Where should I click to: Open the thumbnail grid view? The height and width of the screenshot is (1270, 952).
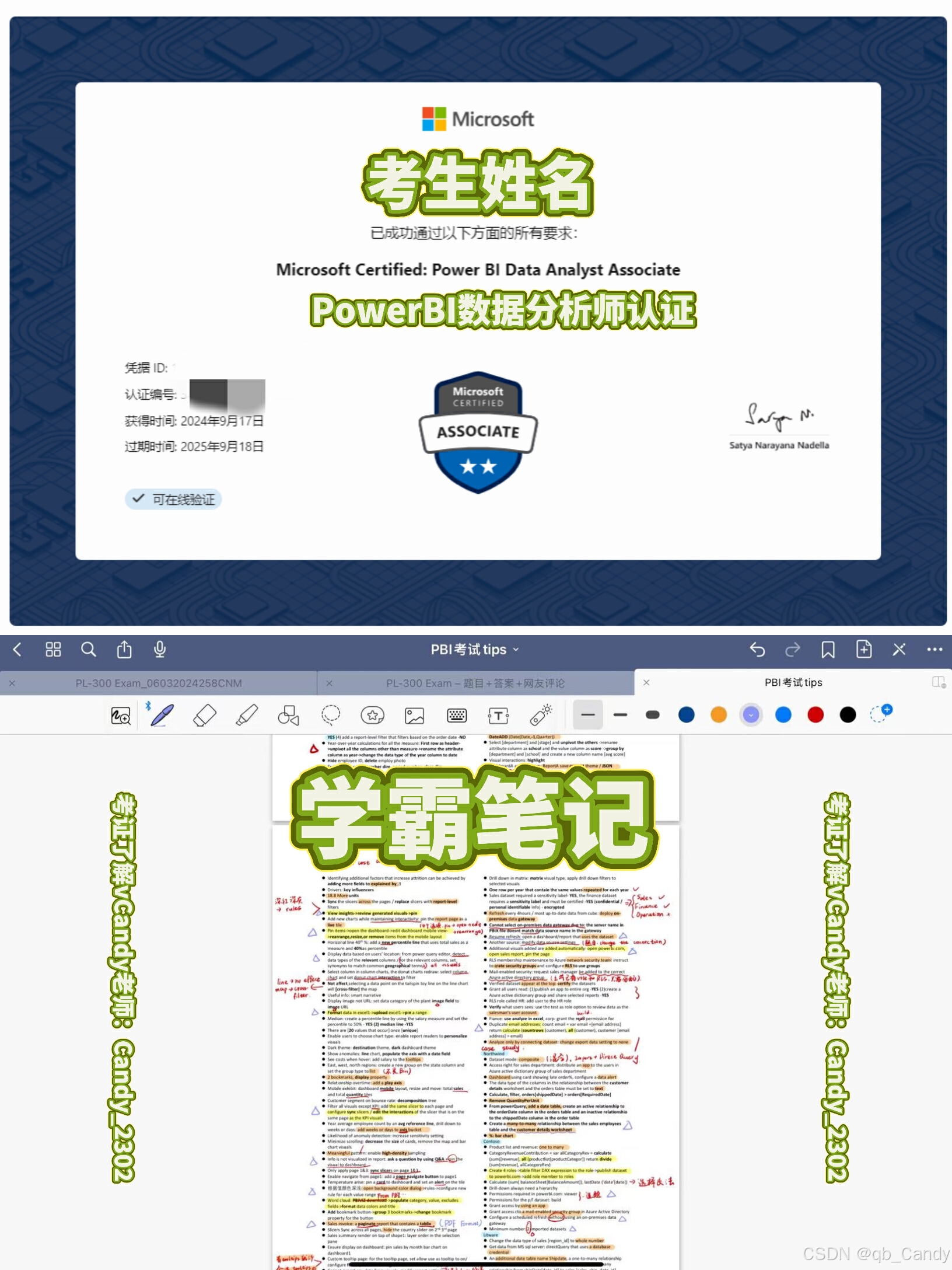[53, 650]
